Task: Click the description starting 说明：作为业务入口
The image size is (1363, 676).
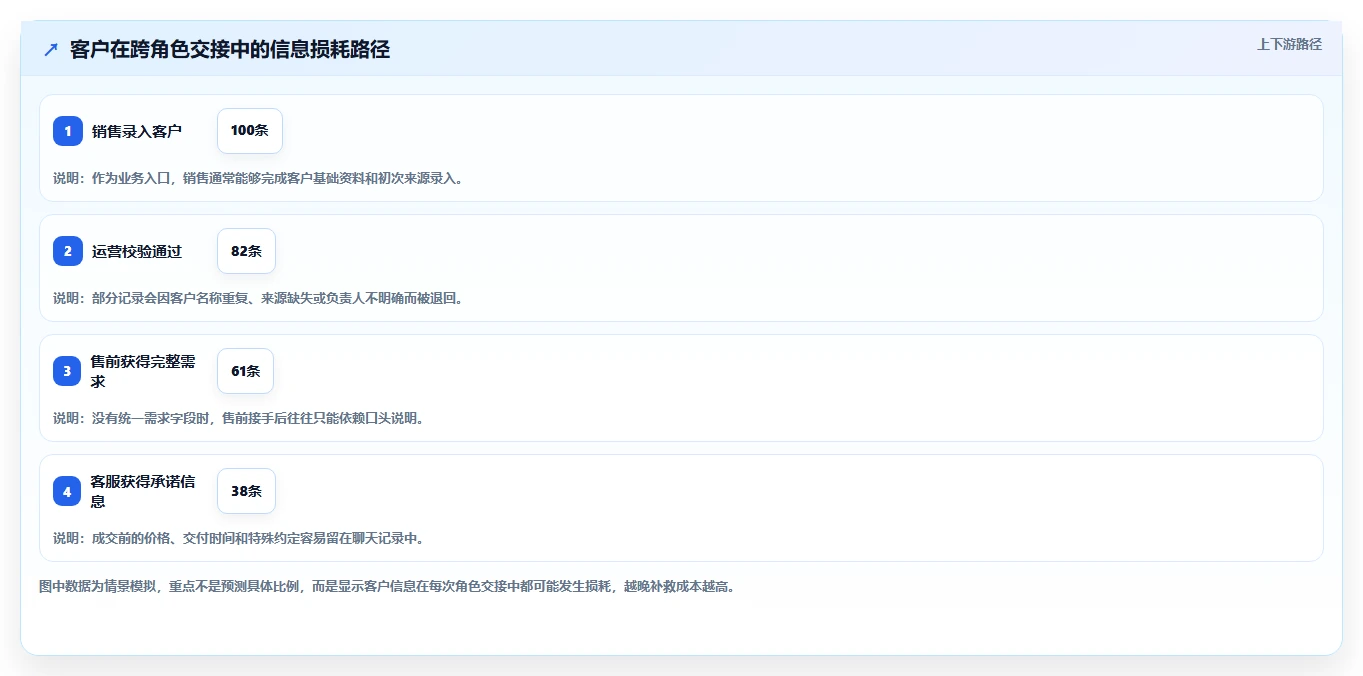Action: click(258, 178)
